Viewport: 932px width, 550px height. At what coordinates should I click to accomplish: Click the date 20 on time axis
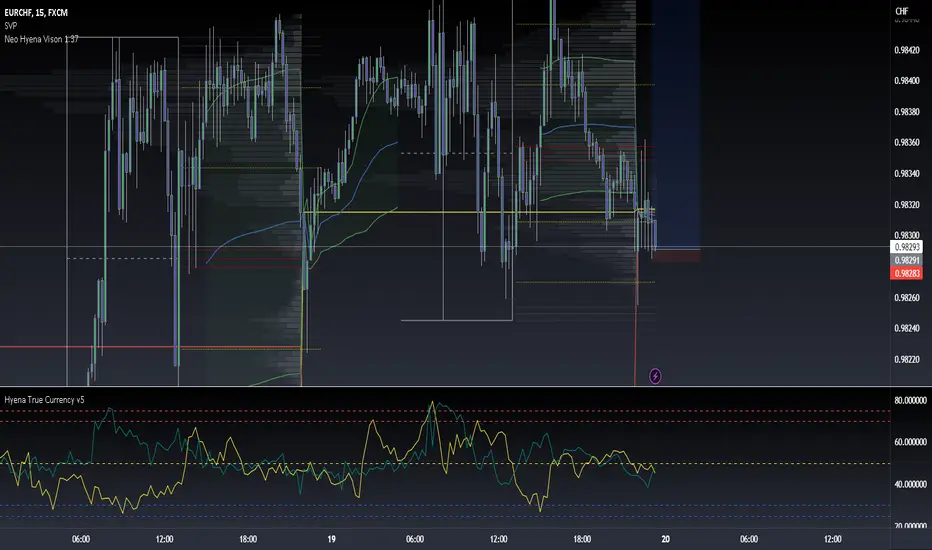(x=665, y=539)
